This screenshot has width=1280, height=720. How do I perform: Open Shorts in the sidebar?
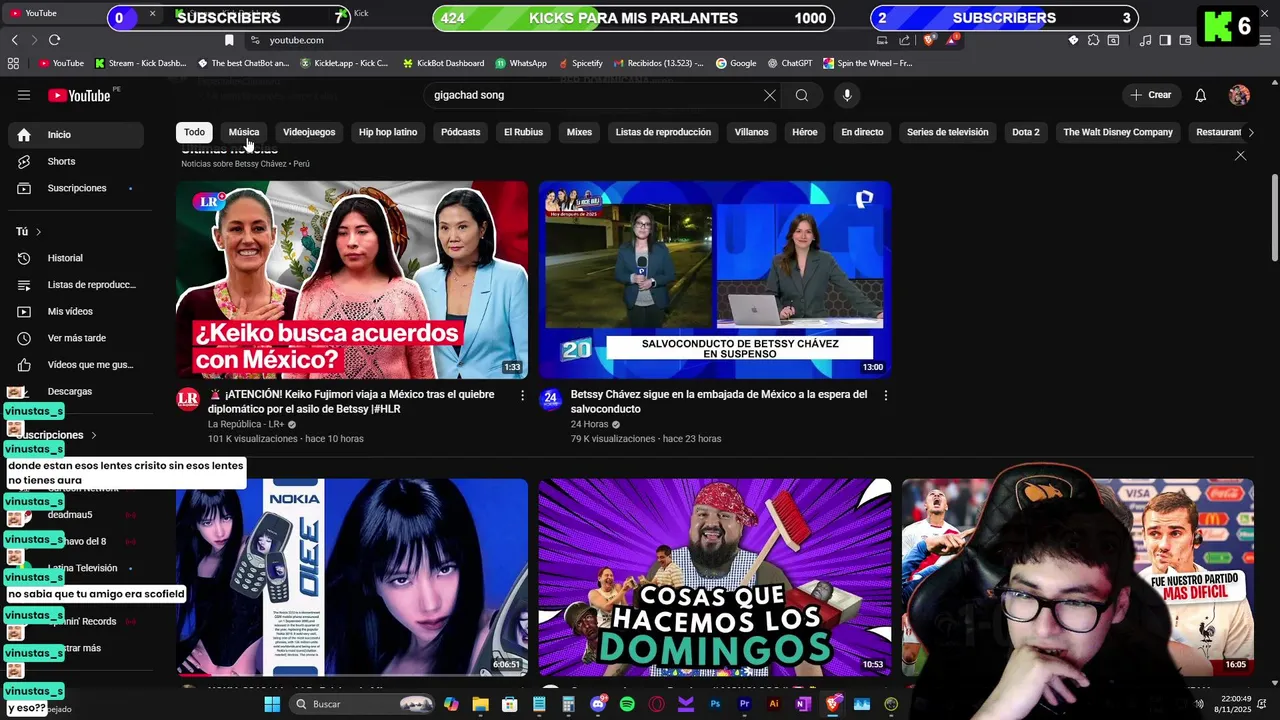coord(76,161)
